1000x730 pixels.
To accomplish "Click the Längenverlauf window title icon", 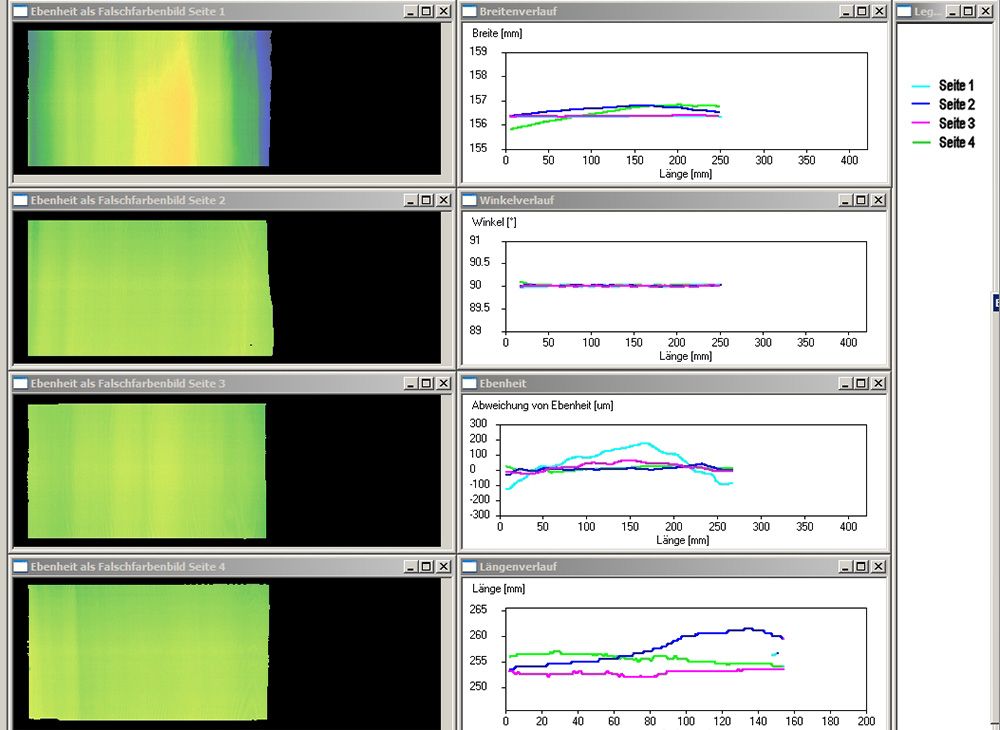I will click(469, 567).
